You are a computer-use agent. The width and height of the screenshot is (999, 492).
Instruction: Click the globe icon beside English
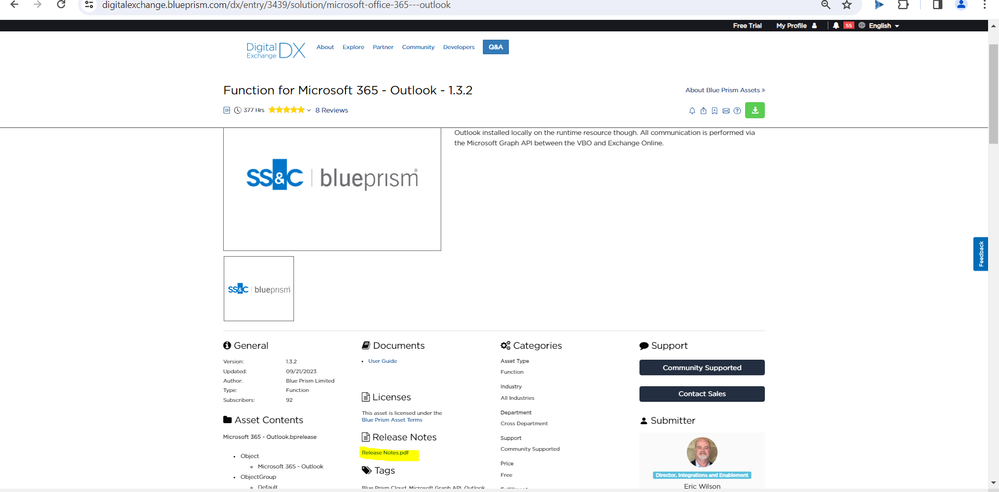pyautogui.click(x=862, y=25)
